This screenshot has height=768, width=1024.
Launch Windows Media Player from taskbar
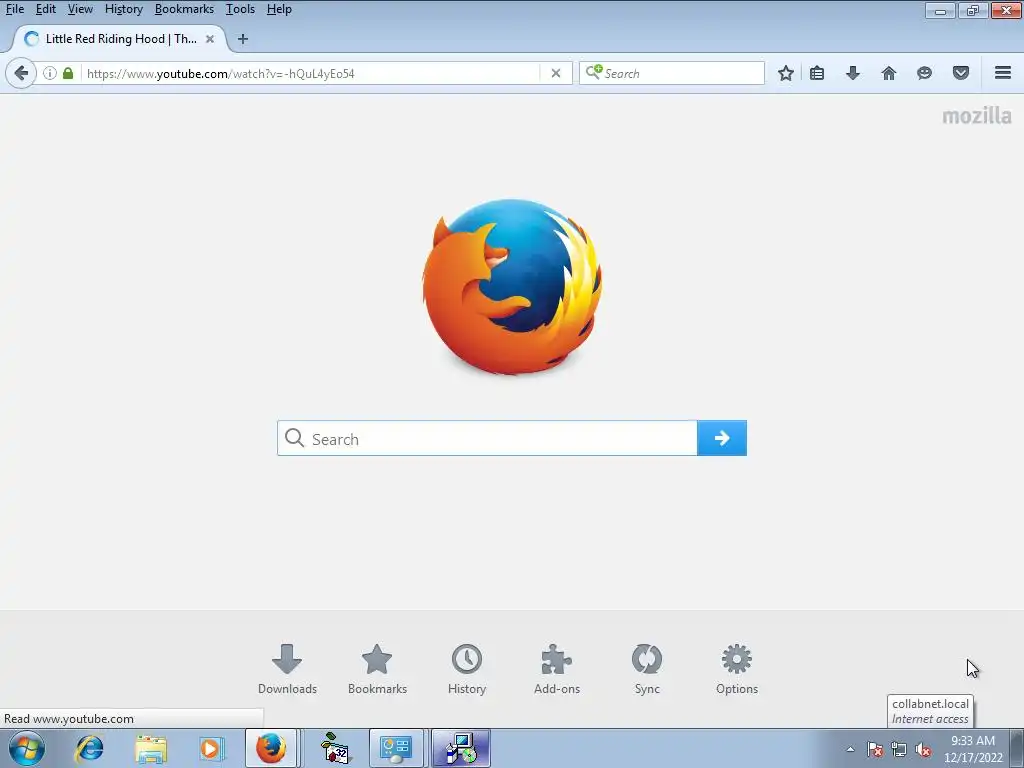click(x=212, y=748)
